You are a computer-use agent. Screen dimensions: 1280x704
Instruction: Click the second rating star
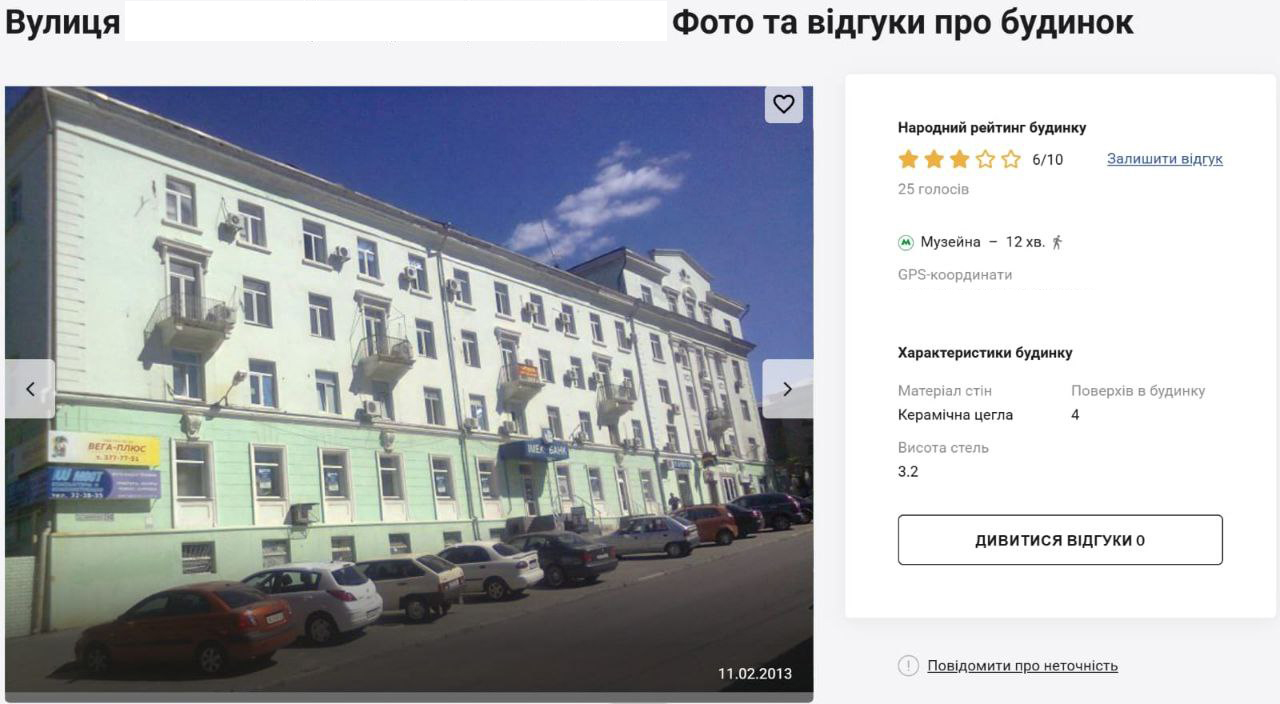click(934, 159)
